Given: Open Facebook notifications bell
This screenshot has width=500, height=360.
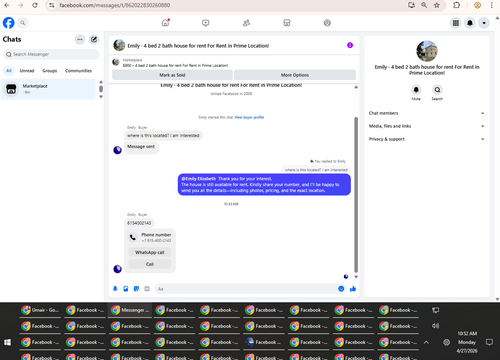Looking at the screenshot, I should tap(470, 23).
